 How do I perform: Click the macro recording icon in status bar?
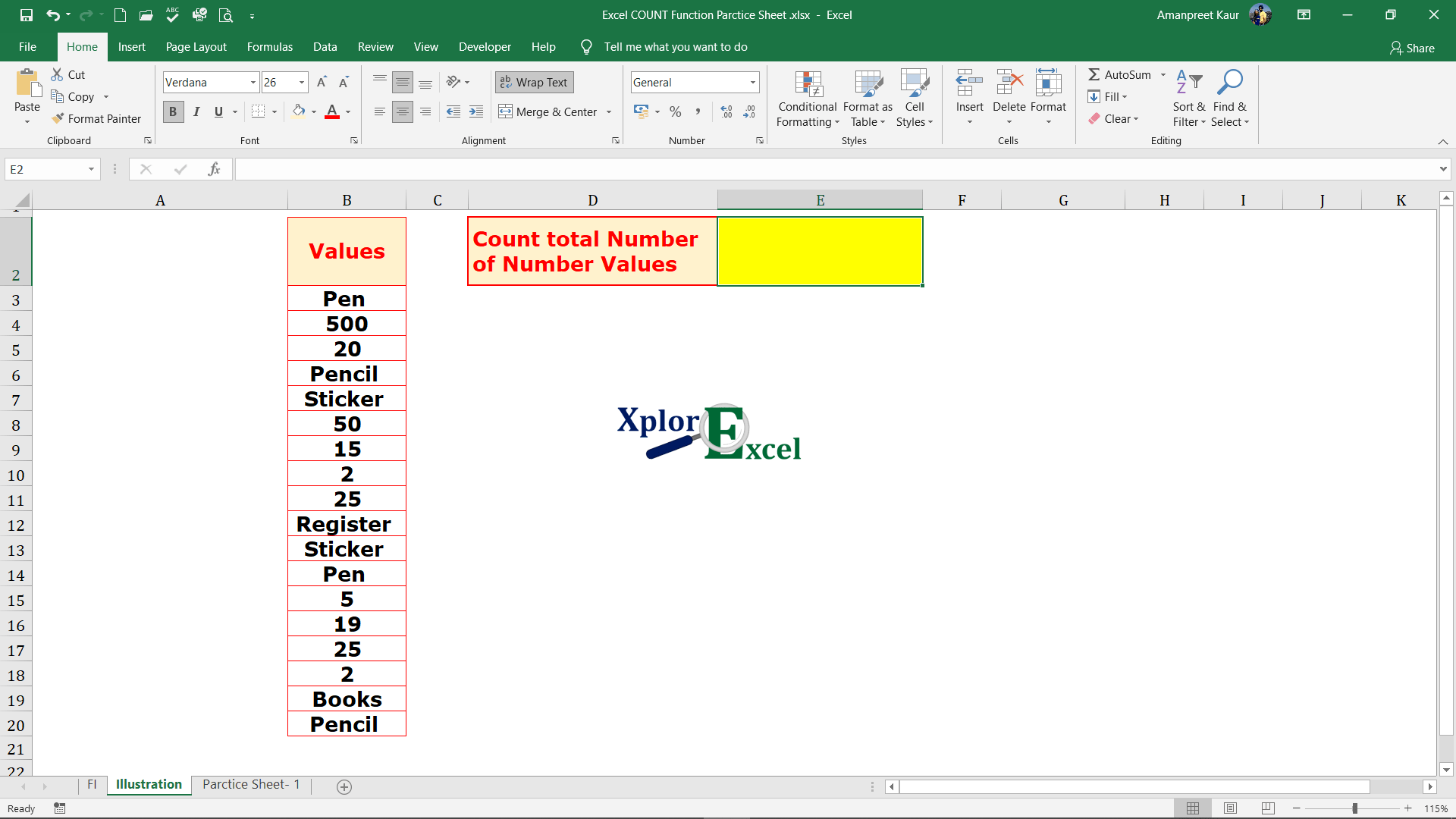[60, 808]
